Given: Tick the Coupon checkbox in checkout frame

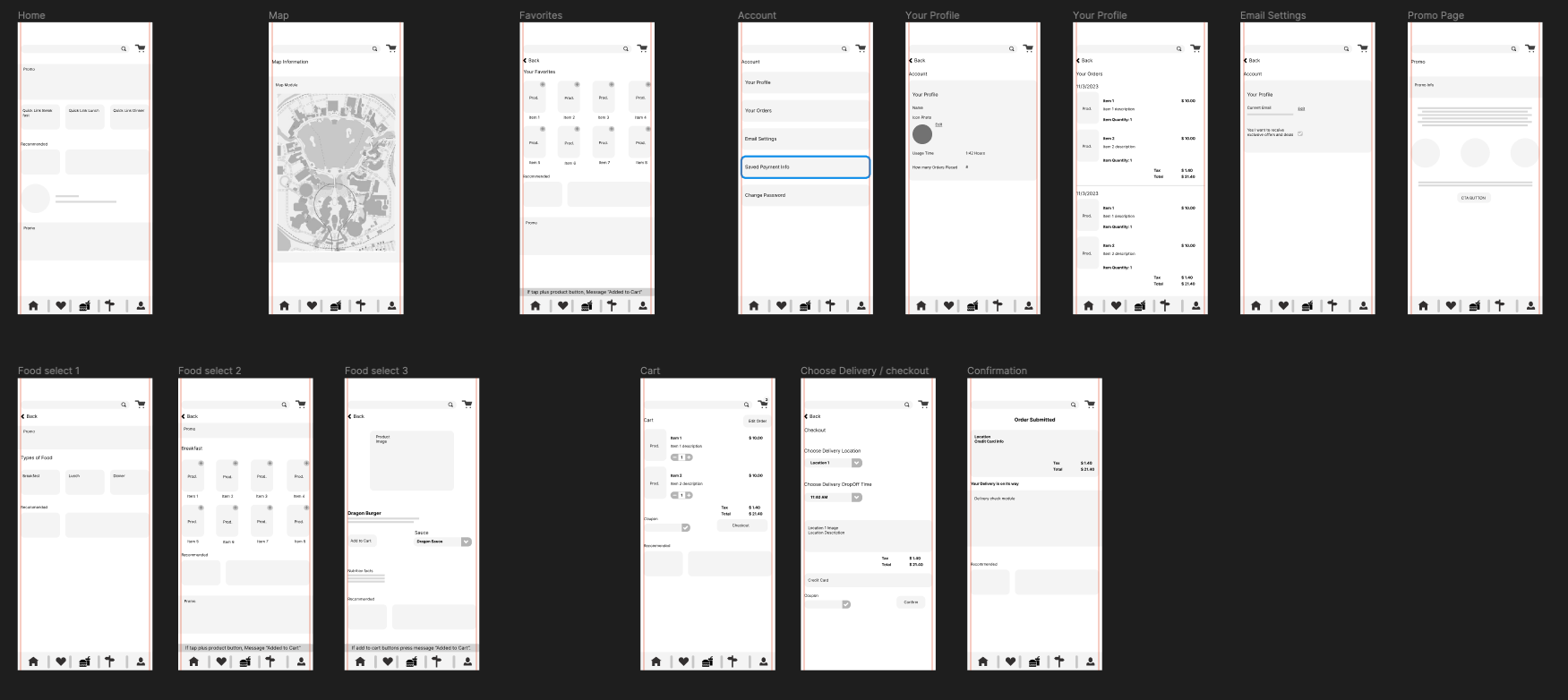Looking at the screenshot, I should pos(846,604).
